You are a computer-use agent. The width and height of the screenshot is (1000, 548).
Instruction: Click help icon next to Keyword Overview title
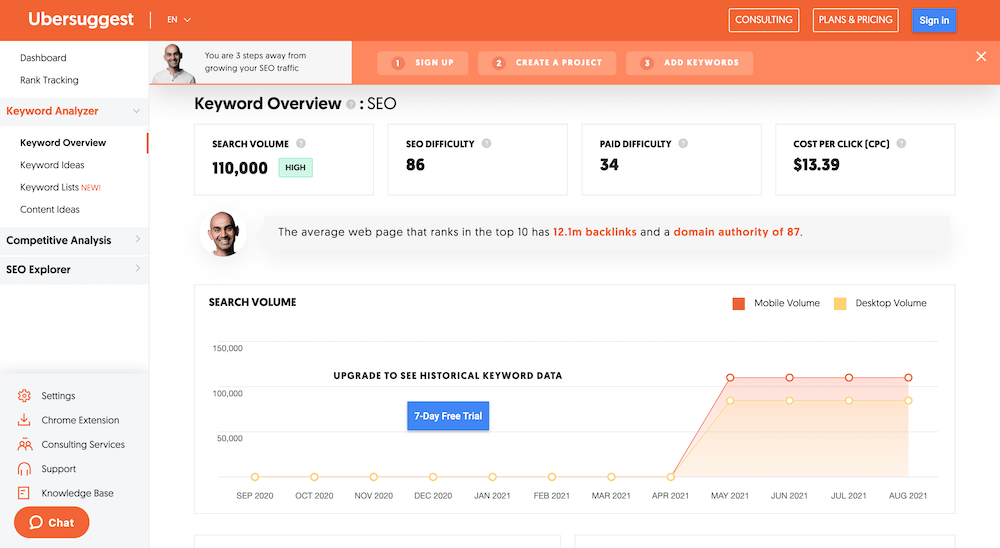tap(351, 104)
